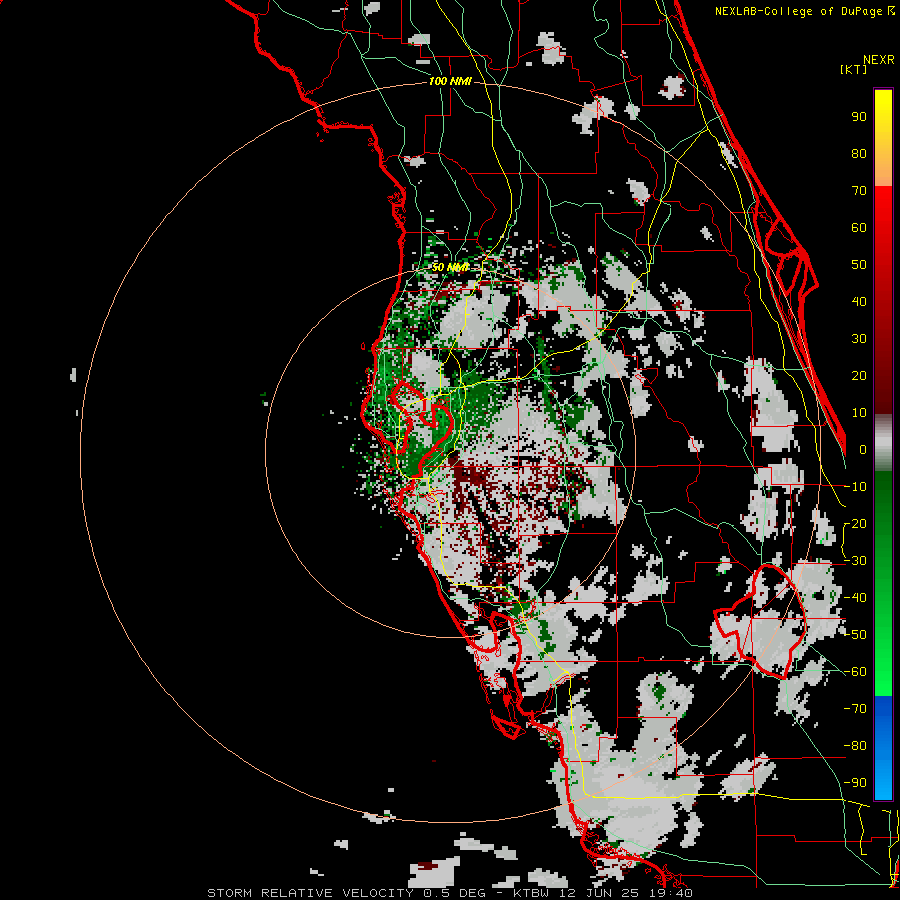Click the Storm Relative Velocity KTBW caption
900x900 pixels.
[450, 893]
